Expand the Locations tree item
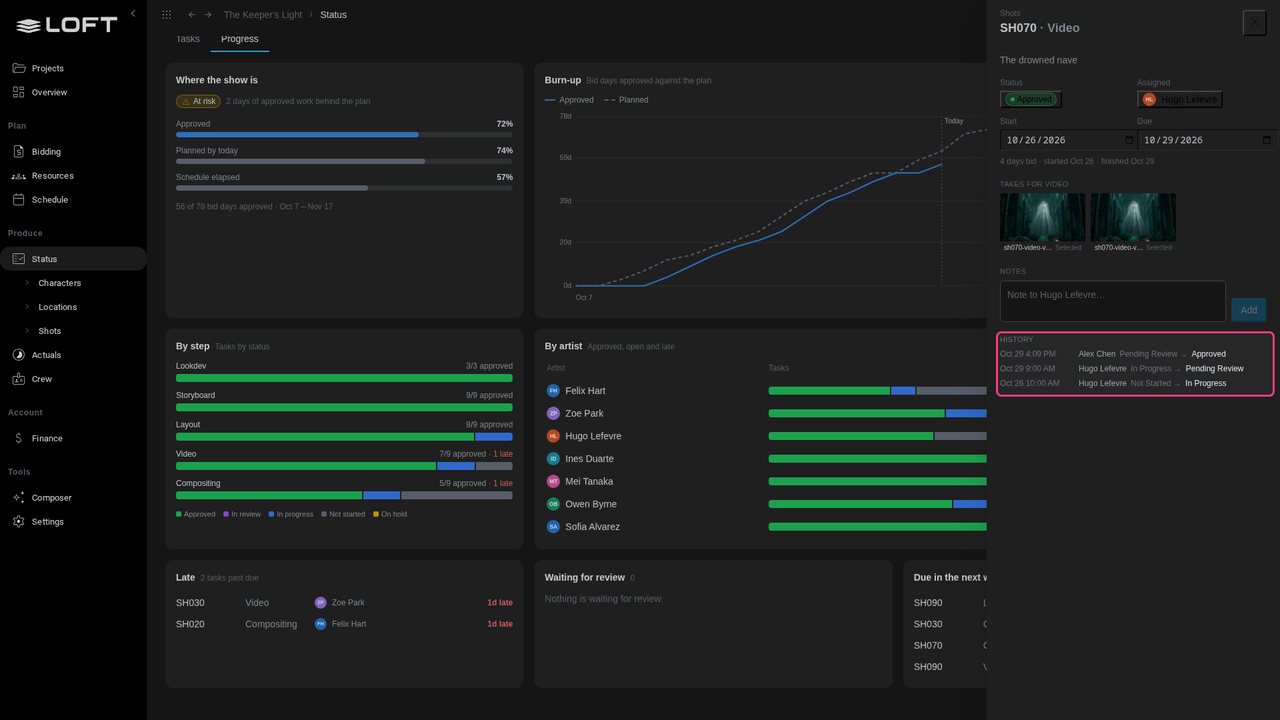This screenshot has height=720, width=1280. click(27, 307)
